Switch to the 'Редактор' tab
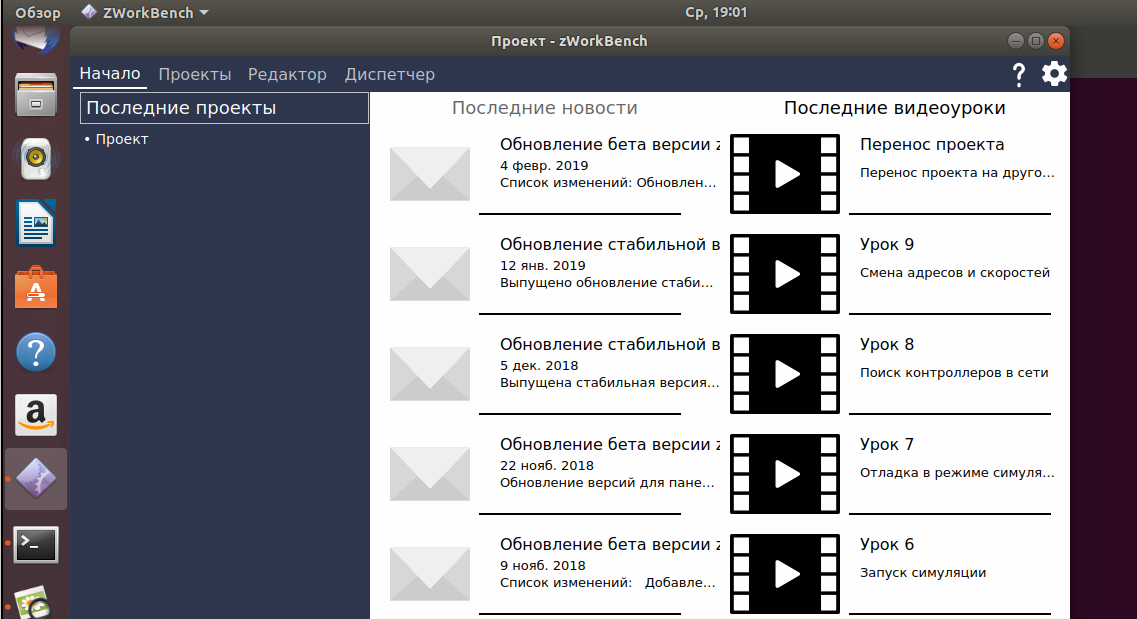 click(x=287, y=74)
